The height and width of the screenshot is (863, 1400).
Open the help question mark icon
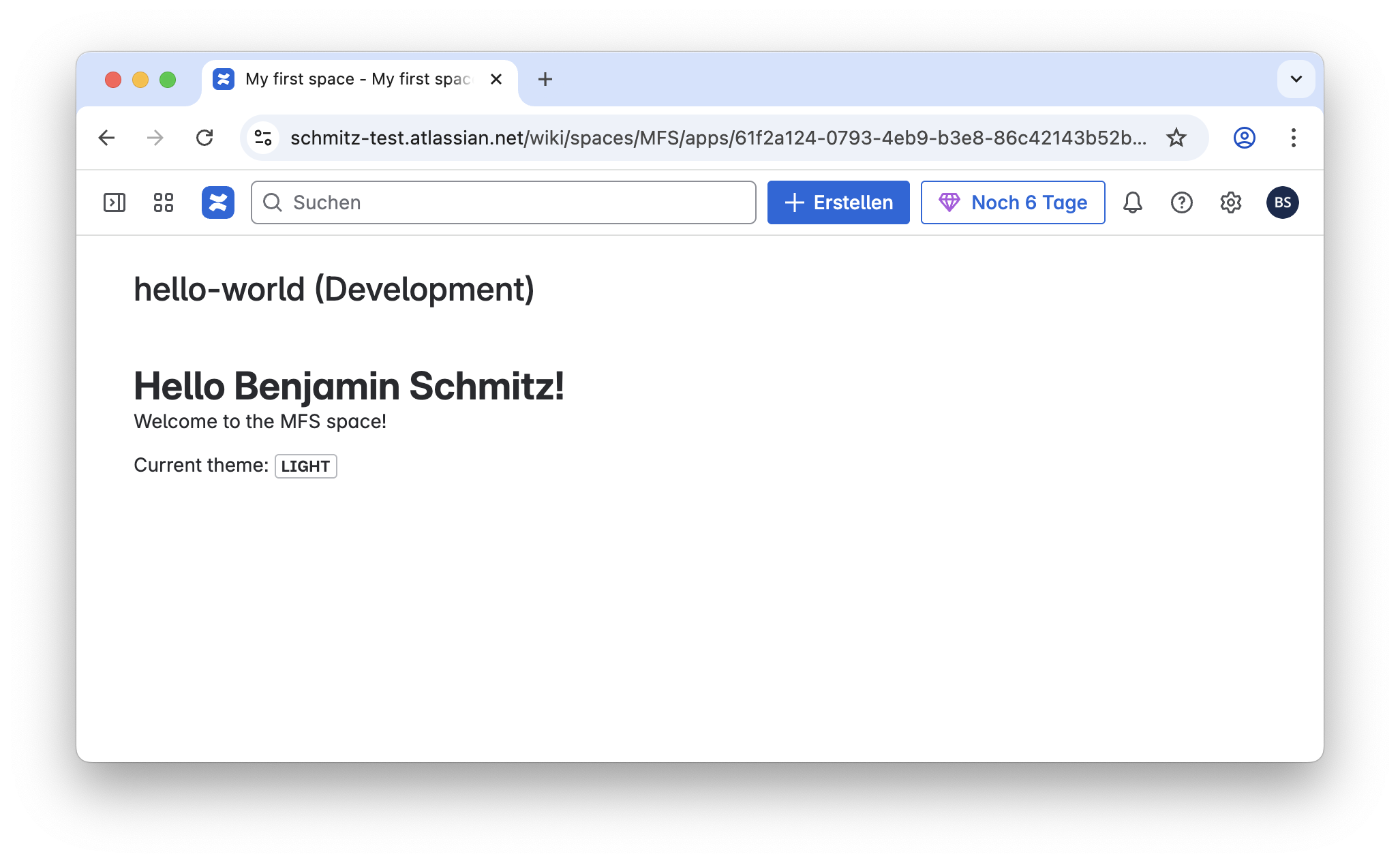pyautogui.click(x=1182, y=202)
